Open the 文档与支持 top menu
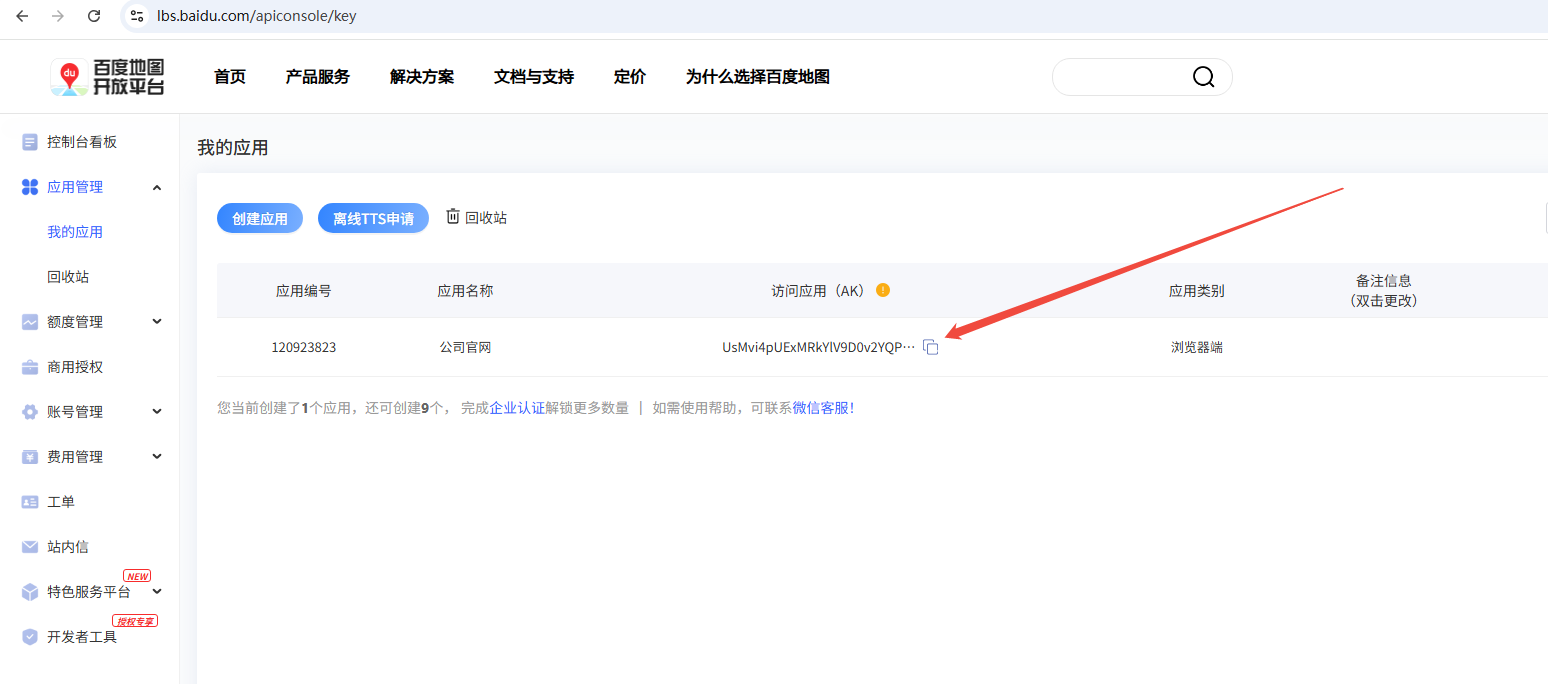 [x=534, y=77]
